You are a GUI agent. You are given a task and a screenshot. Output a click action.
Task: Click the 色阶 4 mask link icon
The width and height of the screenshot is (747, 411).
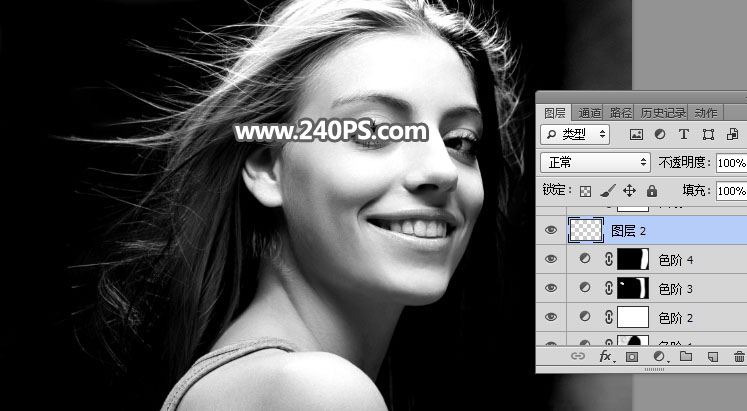coord(608,260)
